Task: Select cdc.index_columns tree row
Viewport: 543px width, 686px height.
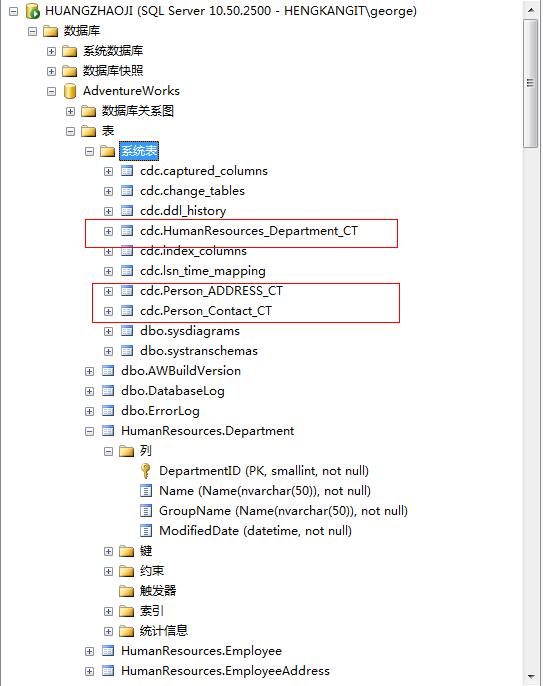Action: (193, 251)
